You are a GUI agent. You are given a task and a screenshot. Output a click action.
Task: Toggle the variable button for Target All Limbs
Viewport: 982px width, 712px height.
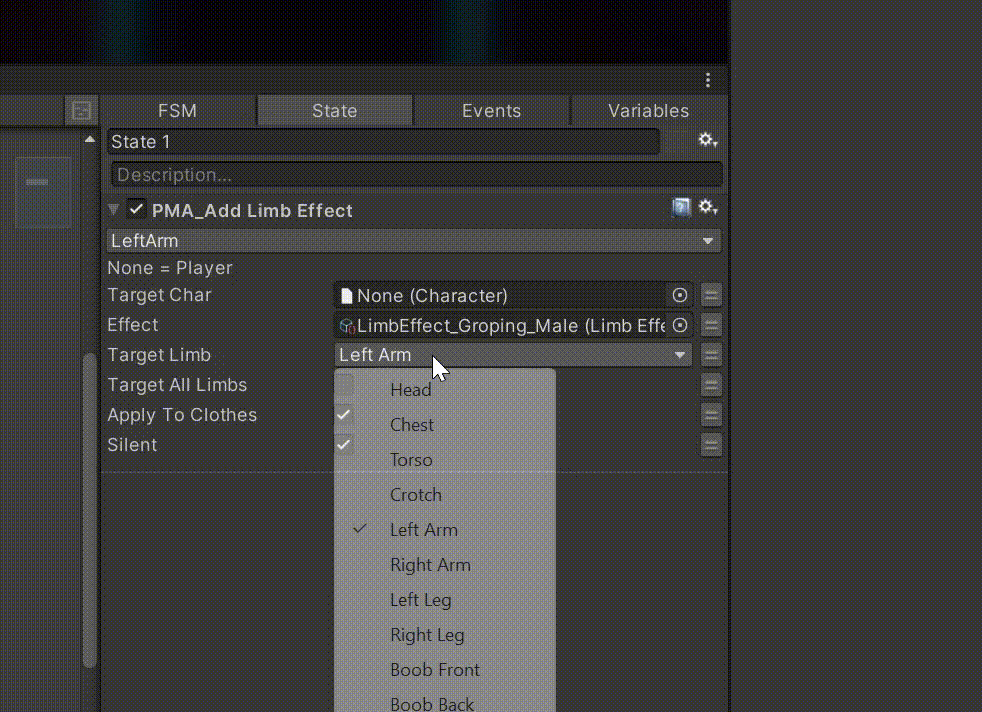[711, 386]
